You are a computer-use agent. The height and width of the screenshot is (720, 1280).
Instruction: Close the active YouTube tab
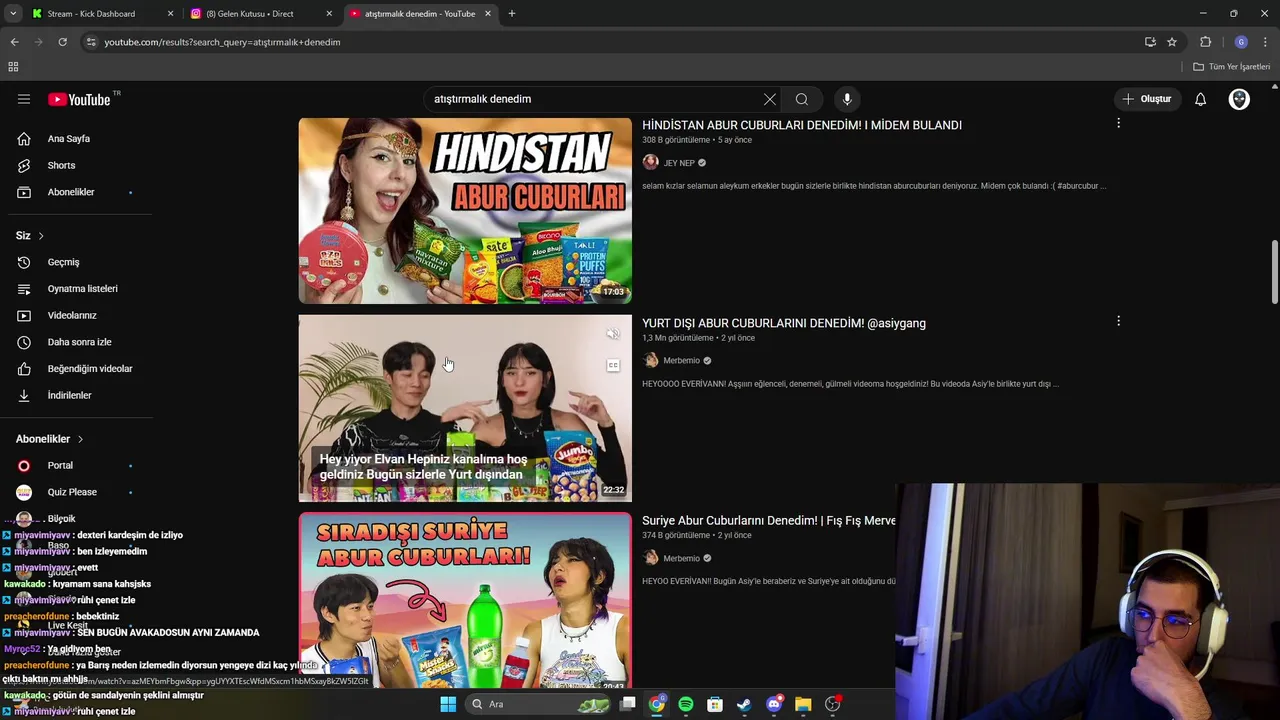488,14
